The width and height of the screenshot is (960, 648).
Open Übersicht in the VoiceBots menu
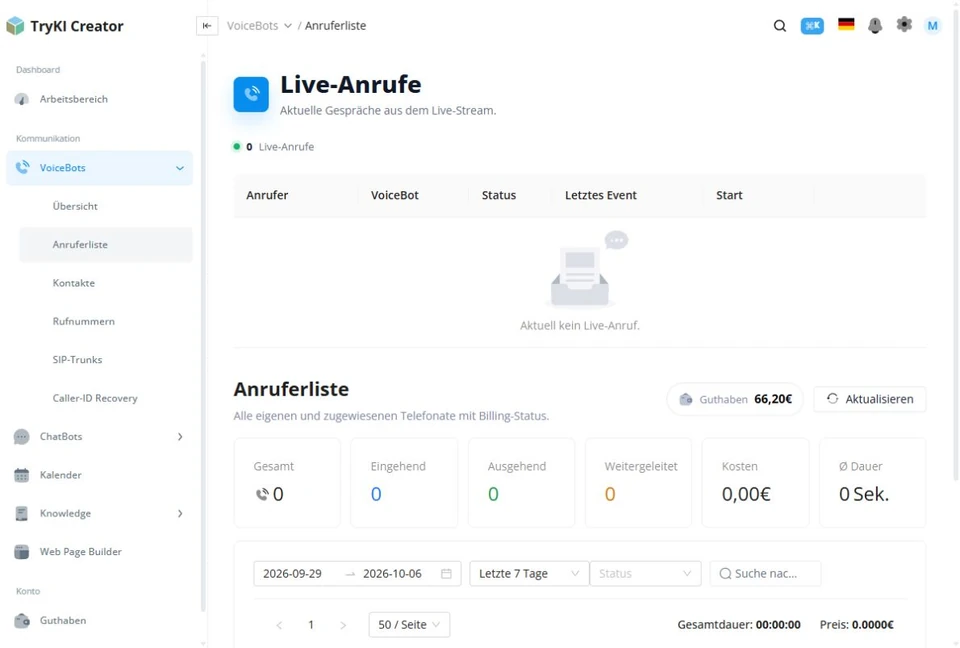coord(75,206)
